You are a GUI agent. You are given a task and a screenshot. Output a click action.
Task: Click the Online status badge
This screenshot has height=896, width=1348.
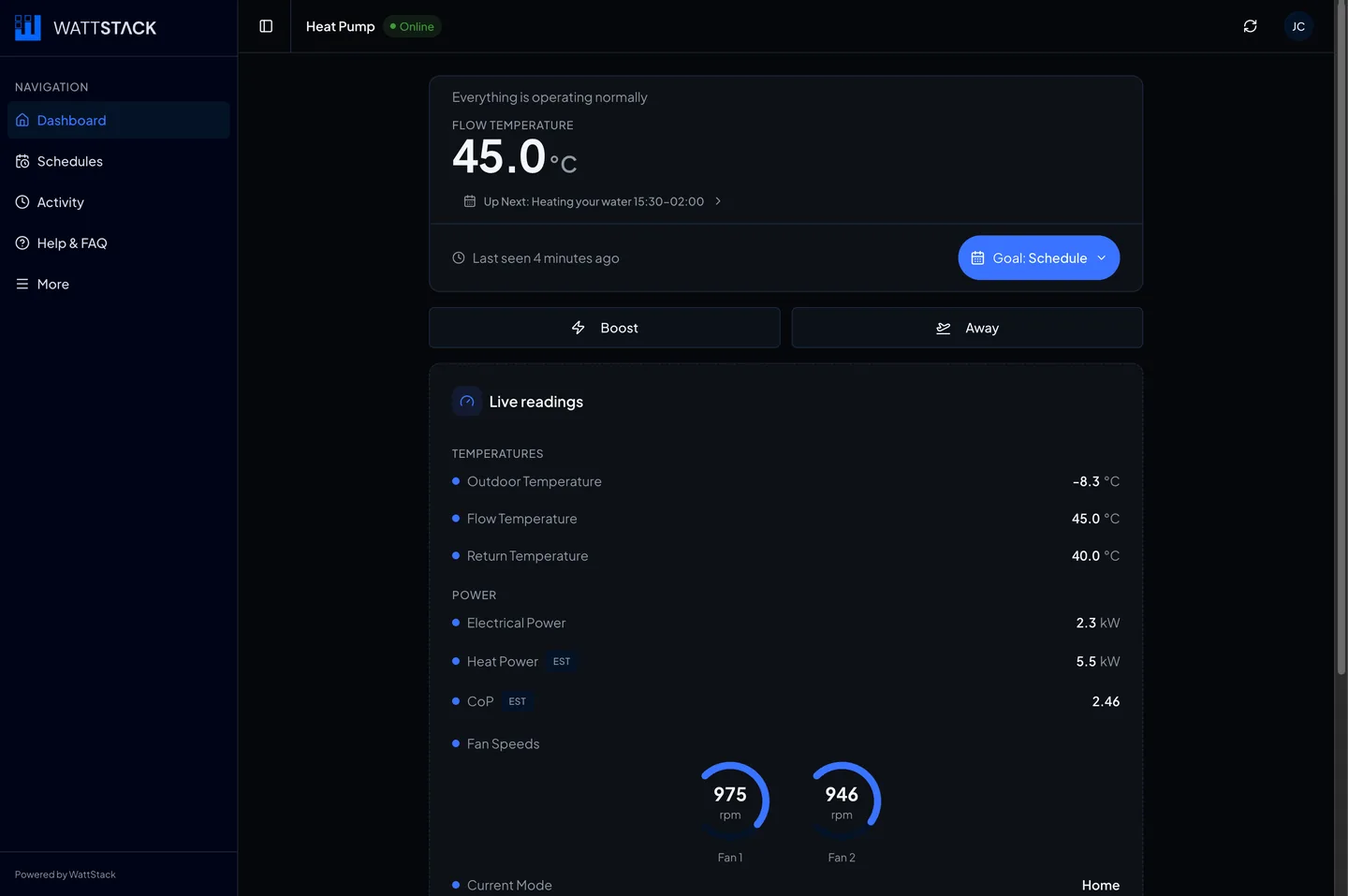412,26
